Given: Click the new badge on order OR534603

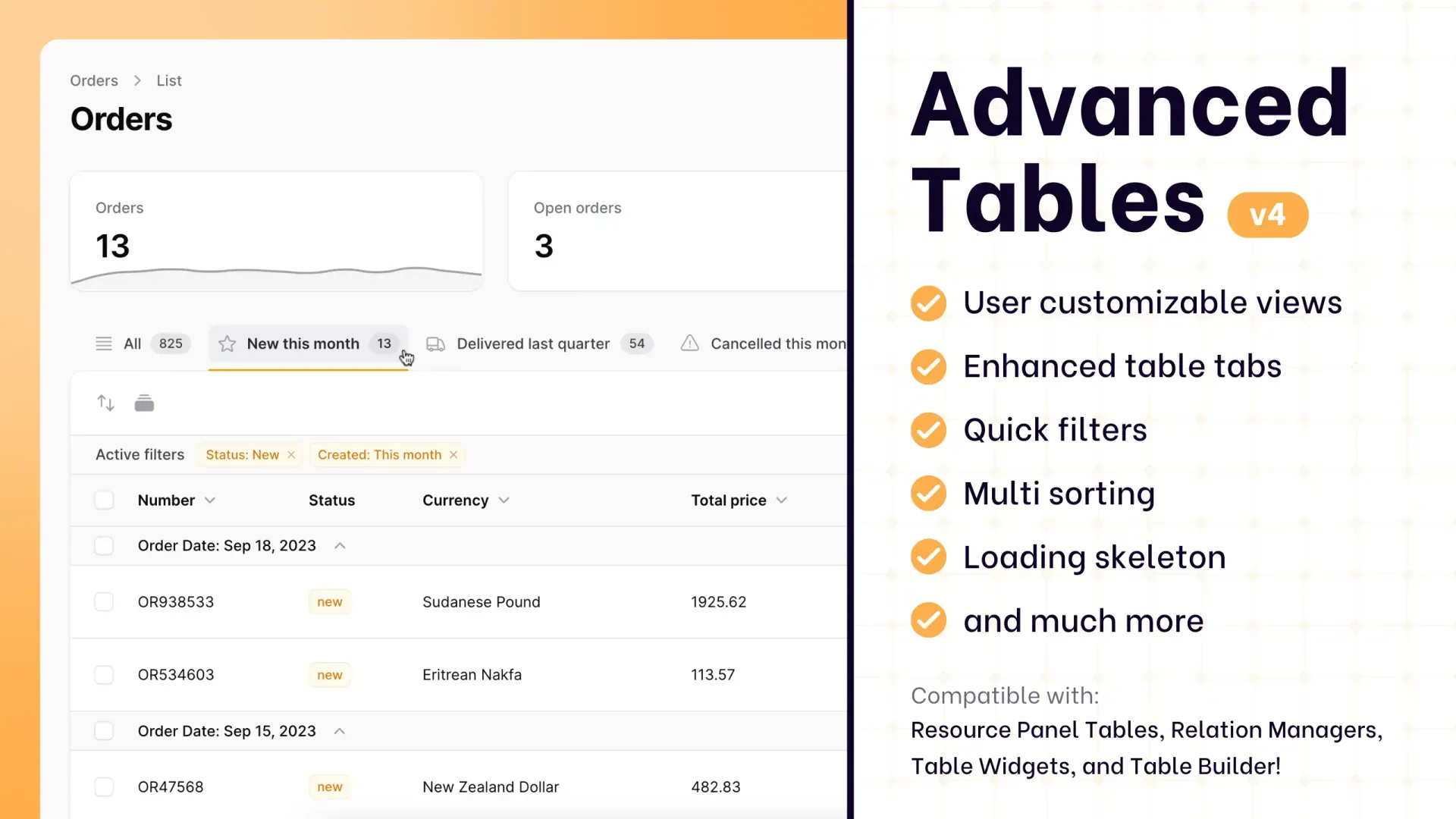Looking at the screenshot, I should (x=330, y=675).
